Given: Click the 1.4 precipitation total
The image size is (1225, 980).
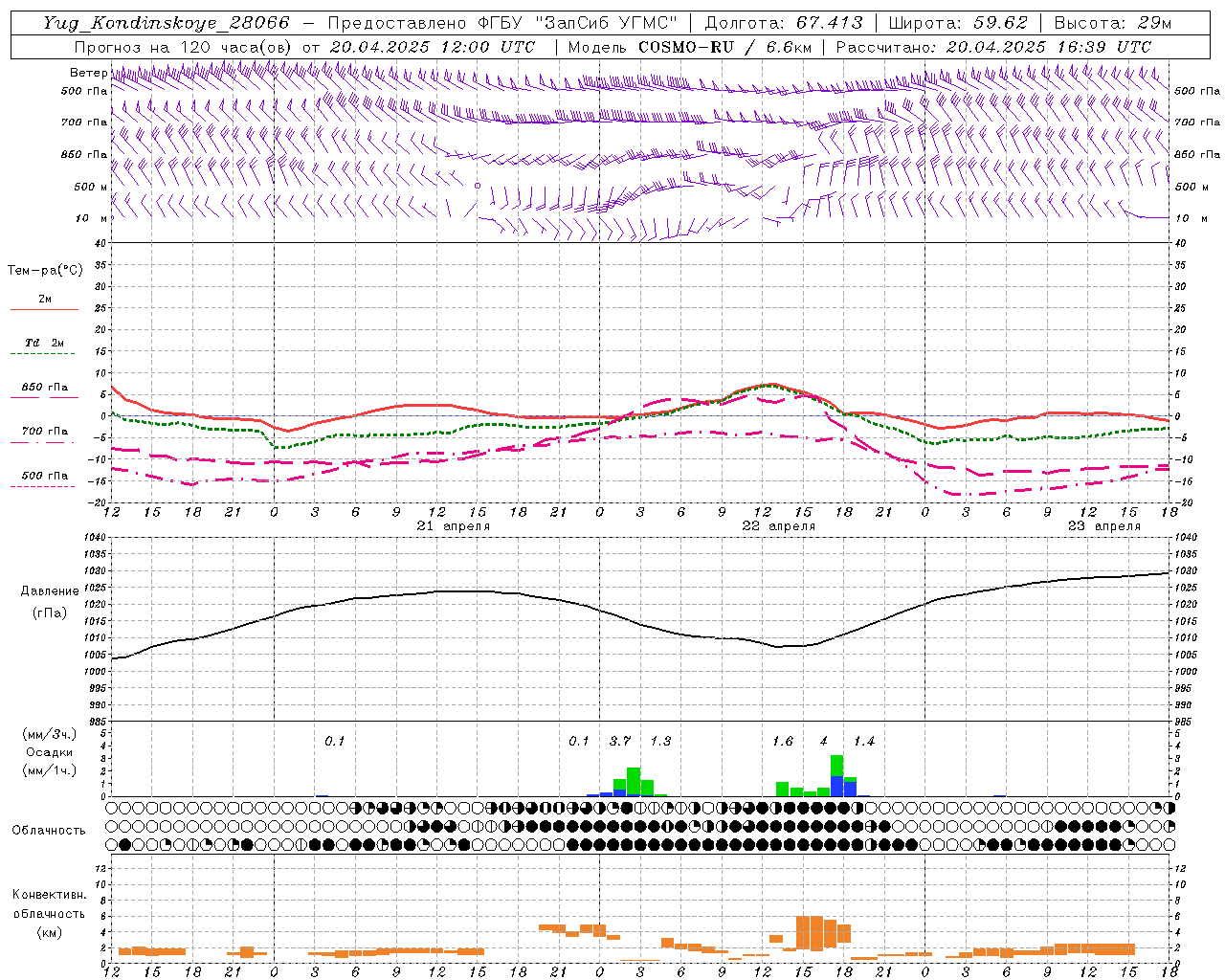Looking at the screenshot, I should coord(864,742).
